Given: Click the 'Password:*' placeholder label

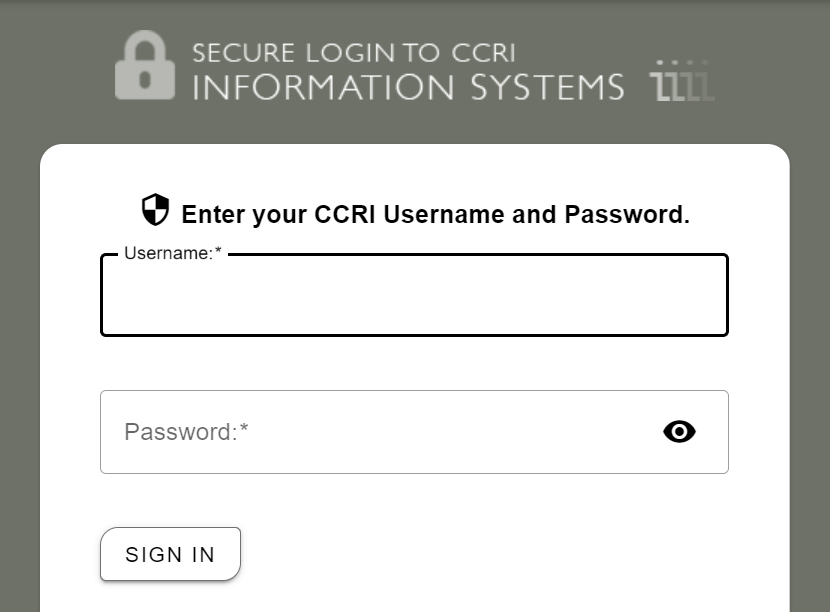Looking at the screenshot, I should tap(186, 432).
